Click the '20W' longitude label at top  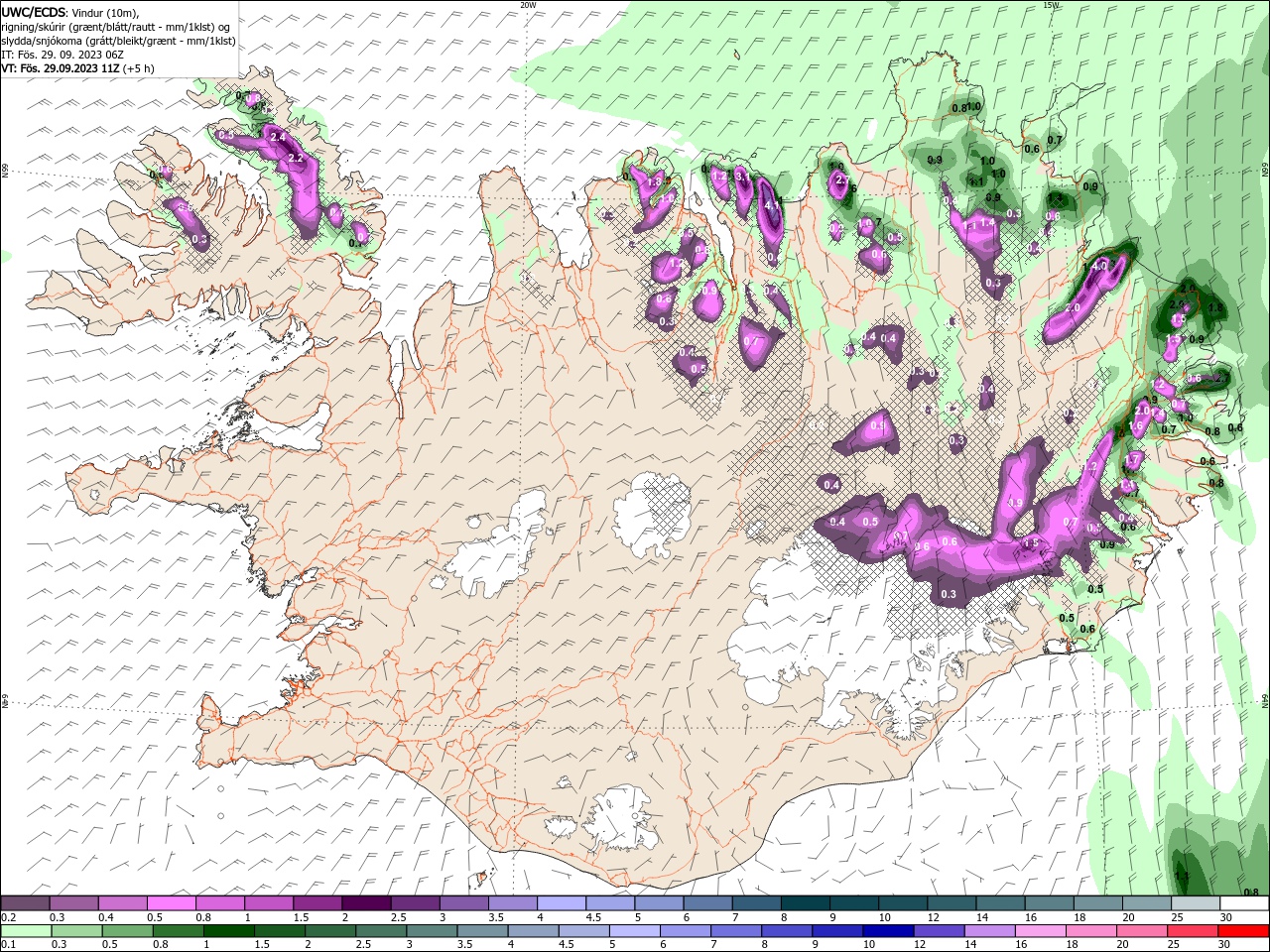click(528, 5)
